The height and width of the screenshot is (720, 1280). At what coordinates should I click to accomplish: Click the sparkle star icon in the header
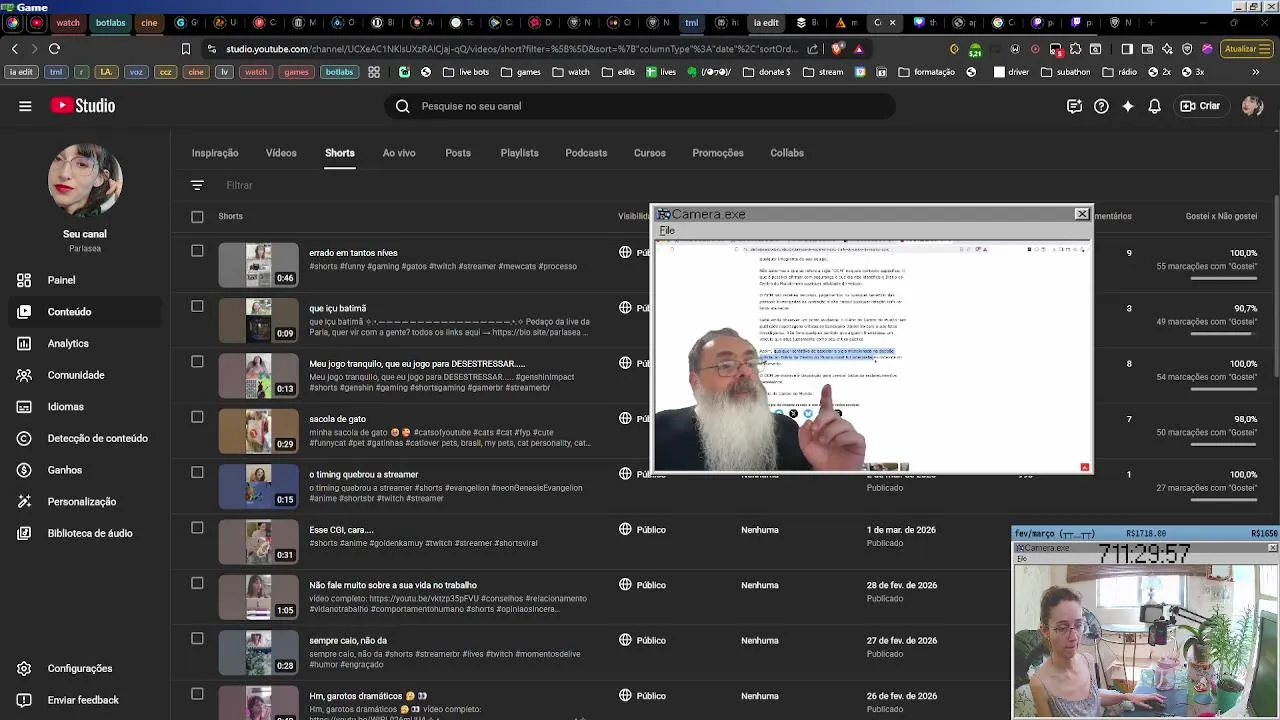1128,106
